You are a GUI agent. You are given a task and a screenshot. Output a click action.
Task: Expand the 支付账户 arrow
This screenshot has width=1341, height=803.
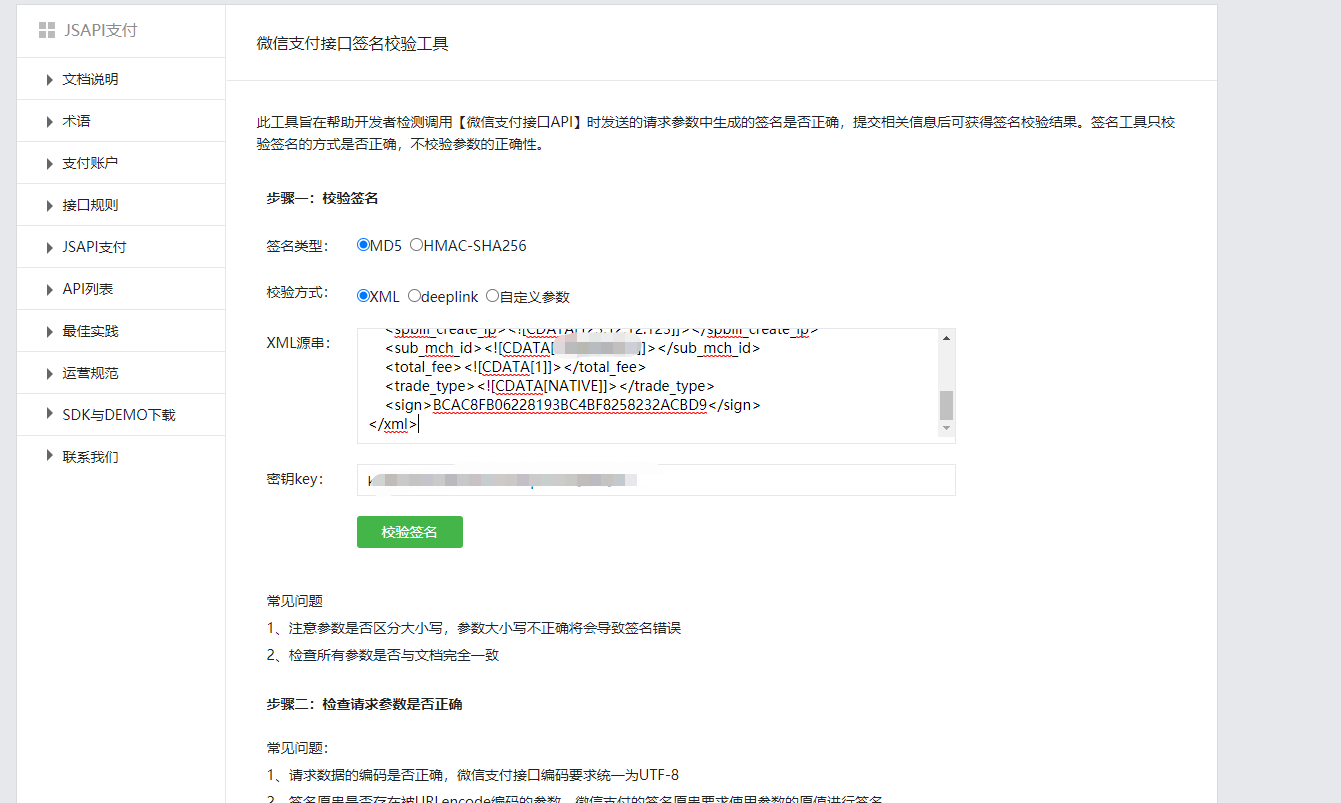50,163
